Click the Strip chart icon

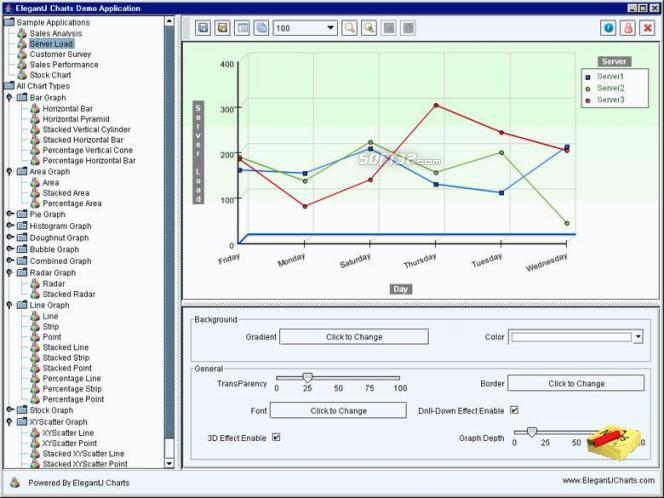coord(35,326)
